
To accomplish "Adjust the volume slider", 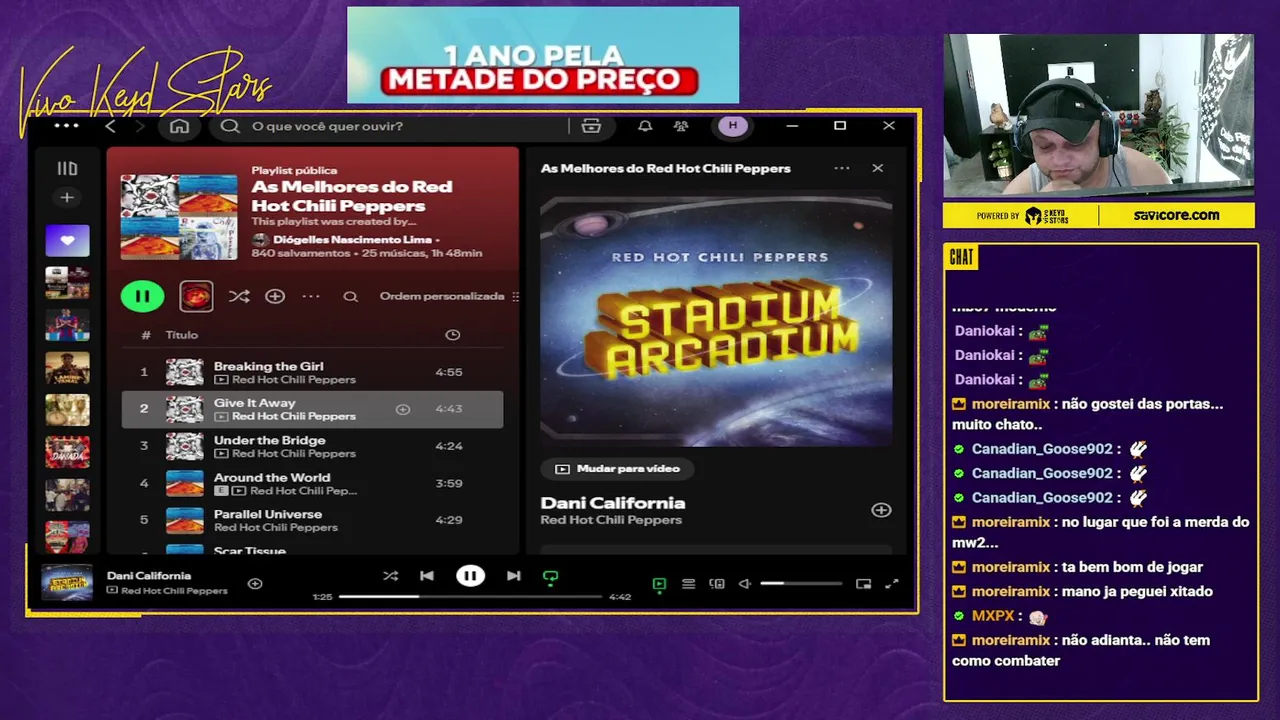I will pos(800,584).
